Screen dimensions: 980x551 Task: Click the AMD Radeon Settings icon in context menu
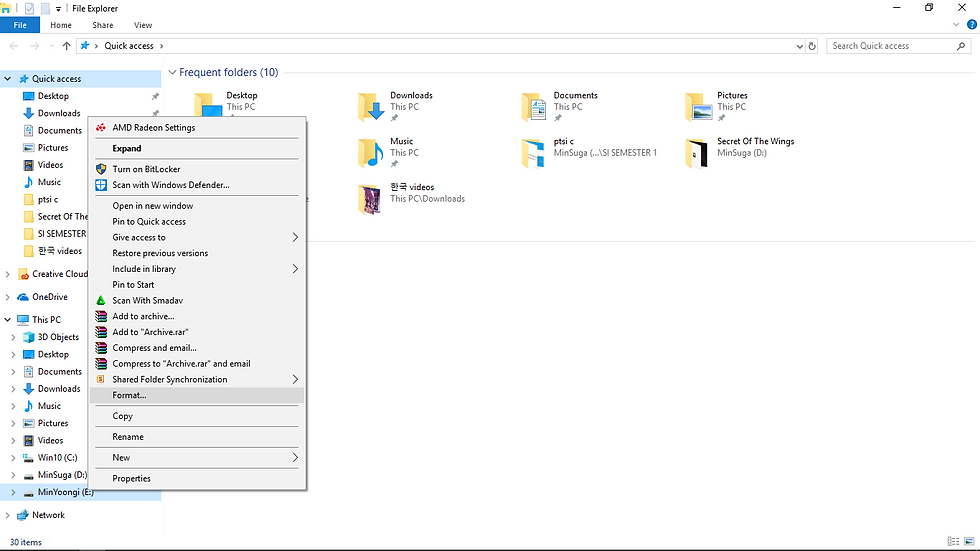pos(101,127)
